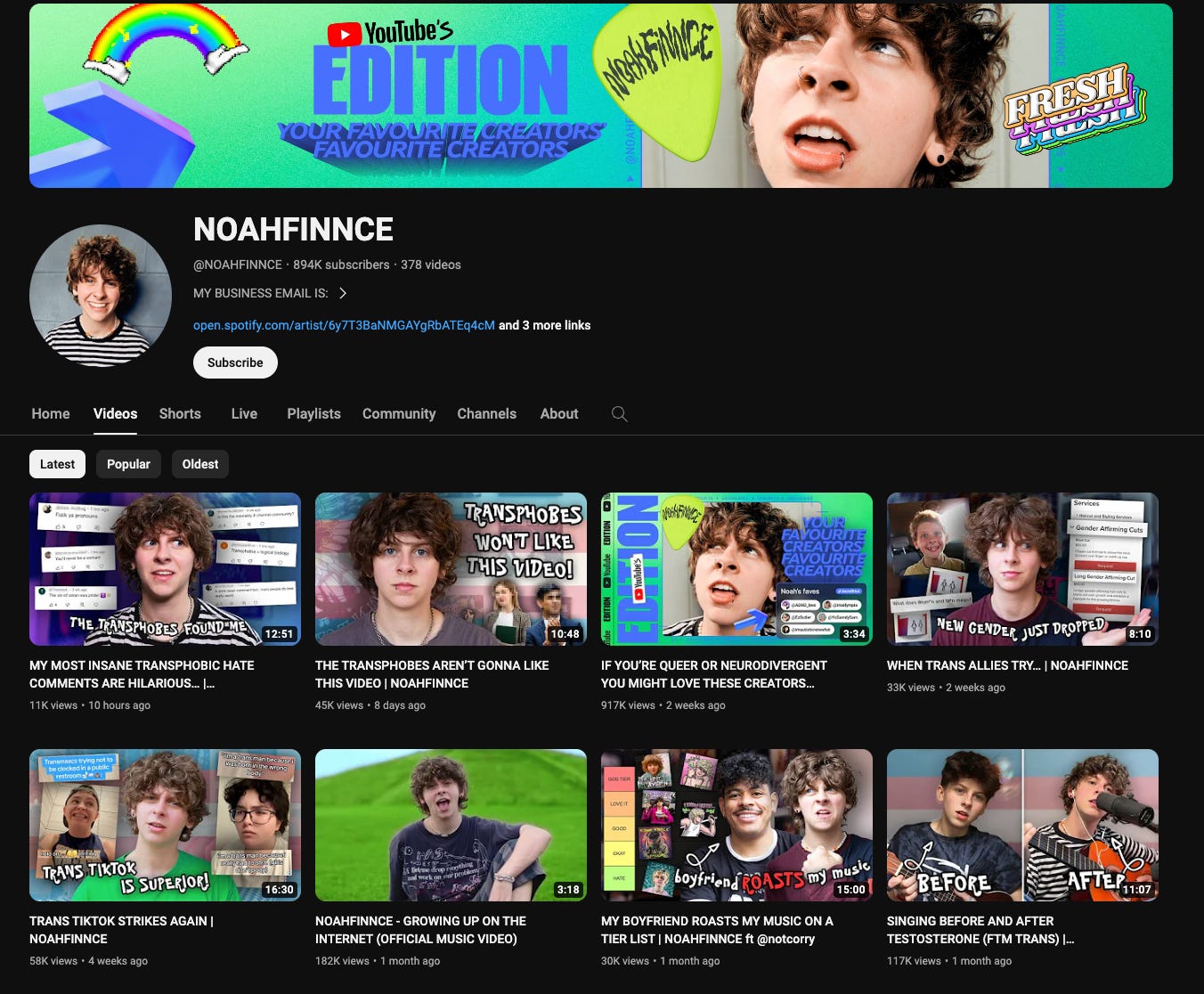This screenshot has width=1204, height=994.
Task: Open 'and 3 more links' list
Action: [x=544, y=325]
